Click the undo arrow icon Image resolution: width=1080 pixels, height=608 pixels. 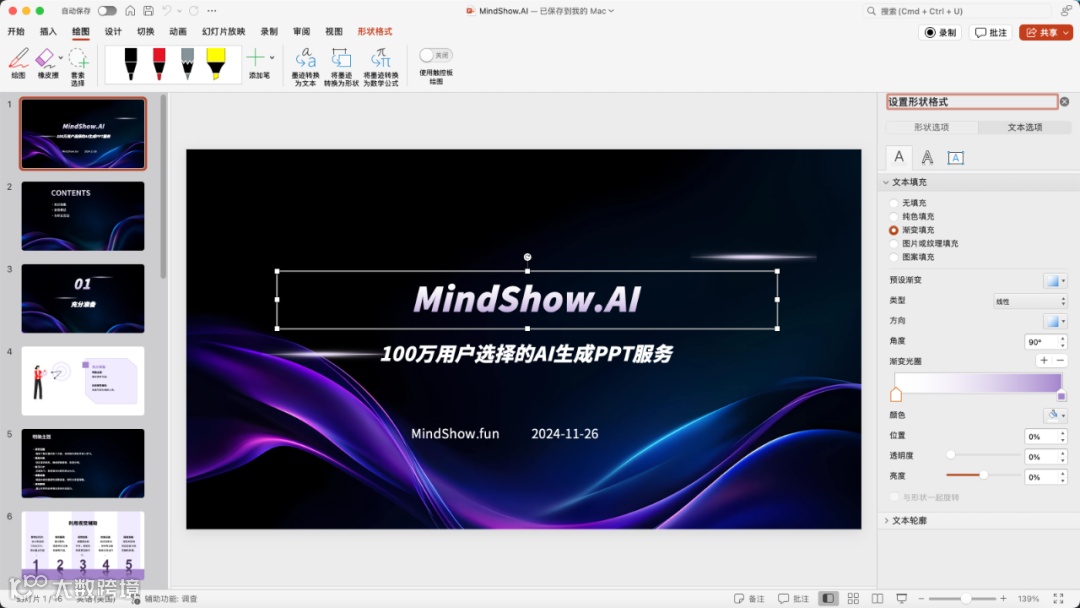(x=167, y=11)
